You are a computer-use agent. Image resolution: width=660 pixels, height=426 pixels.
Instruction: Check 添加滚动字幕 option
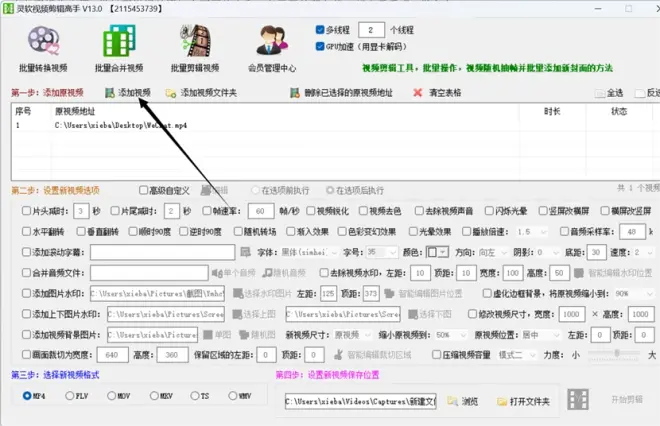point(26,252)
